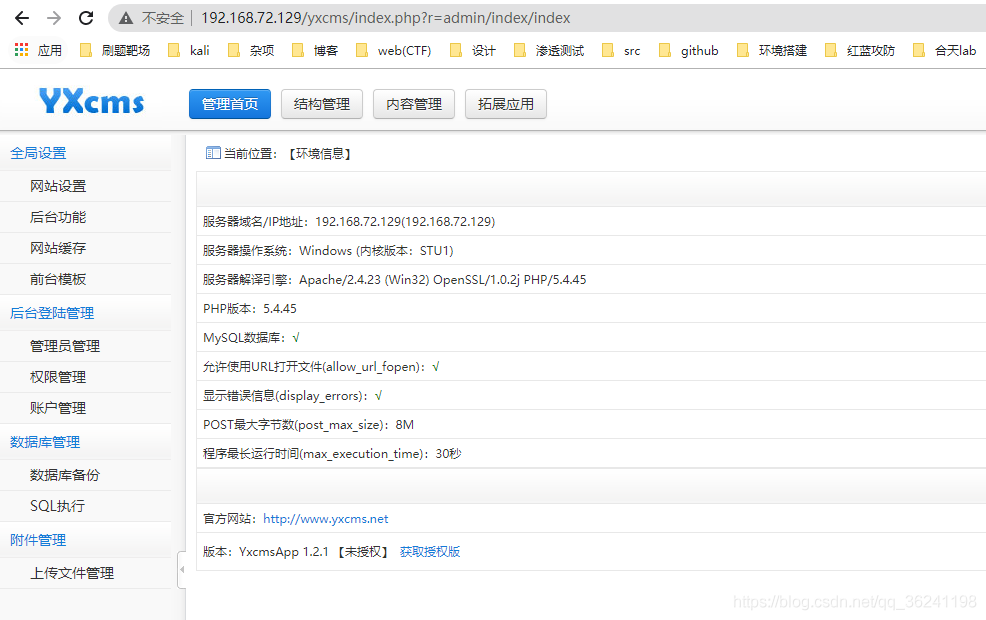Go back with the browser back arrow

(x=22, y=18)
